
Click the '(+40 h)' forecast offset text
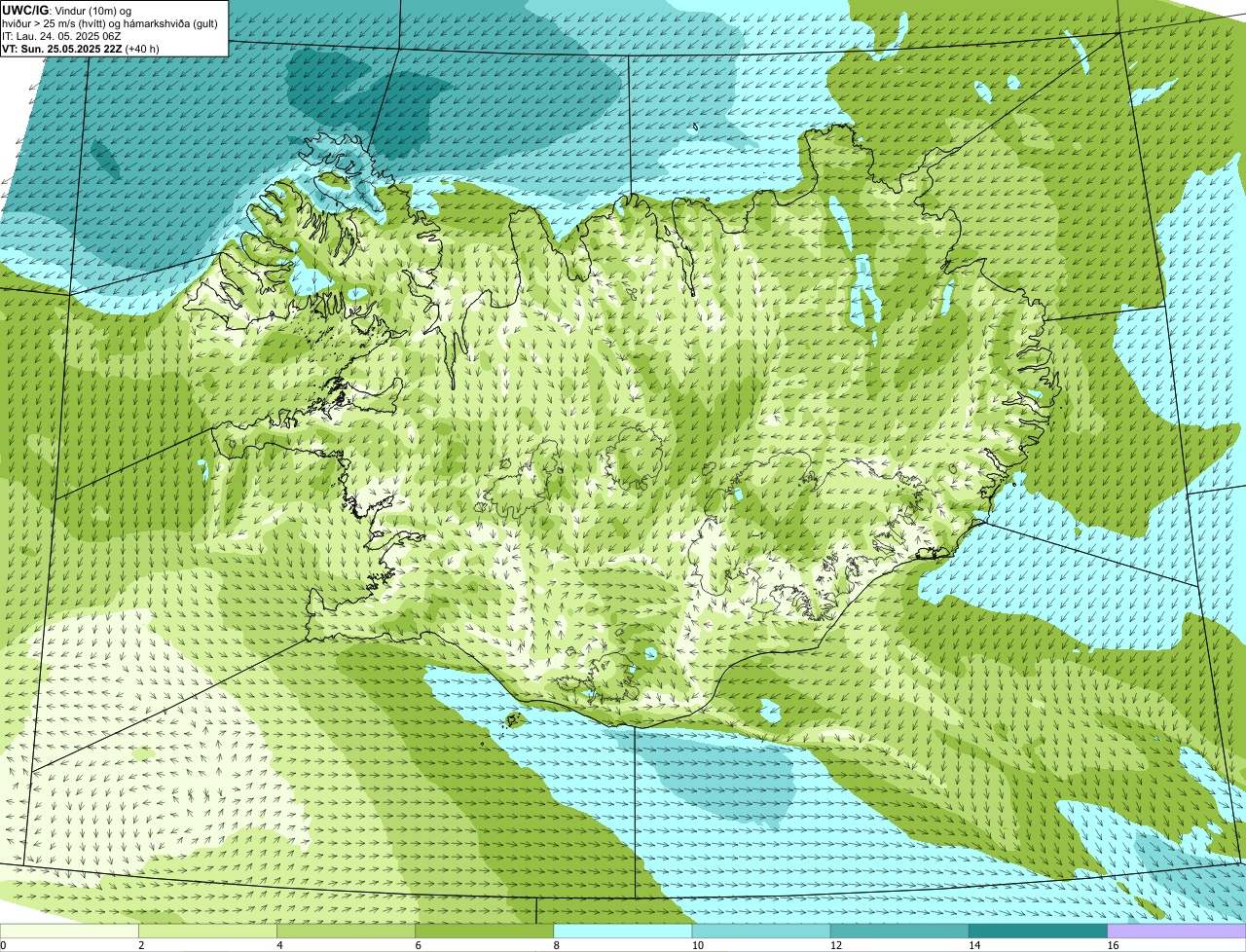click(x=142, y=49)
